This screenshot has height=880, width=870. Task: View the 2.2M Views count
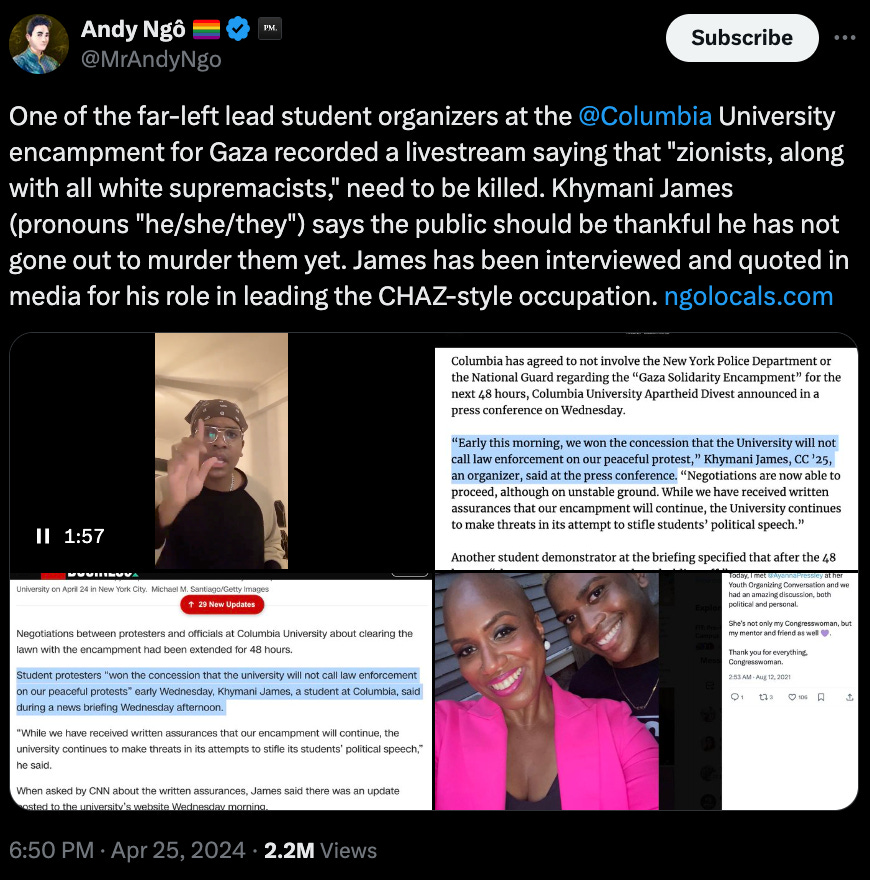320,850
